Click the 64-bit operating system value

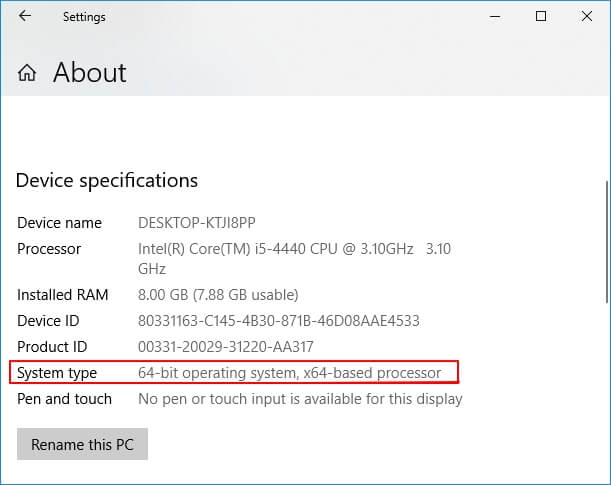tap(289, 373)
